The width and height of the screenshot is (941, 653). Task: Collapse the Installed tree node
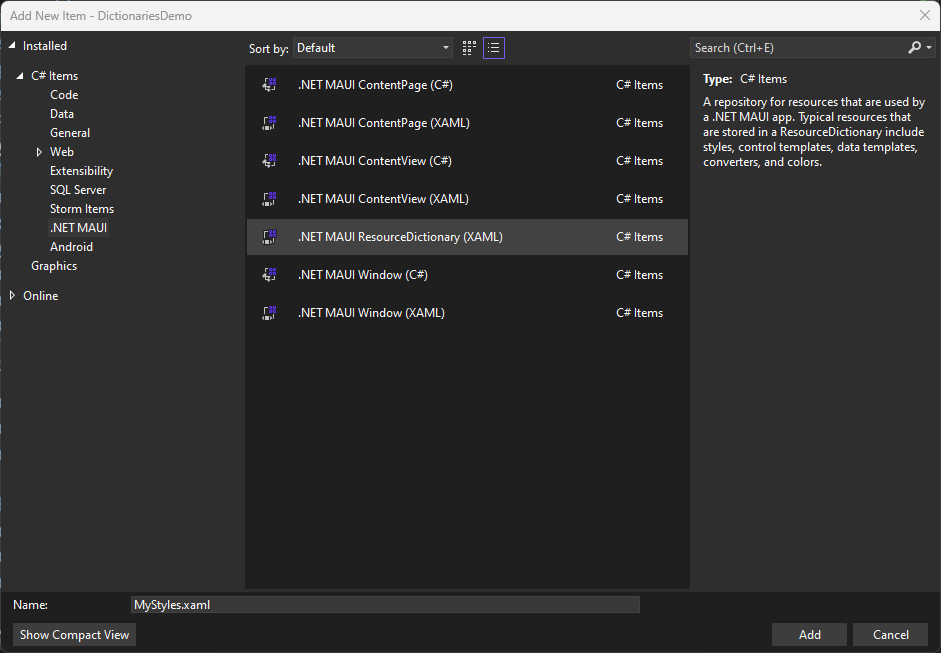(x=11, y=46)
